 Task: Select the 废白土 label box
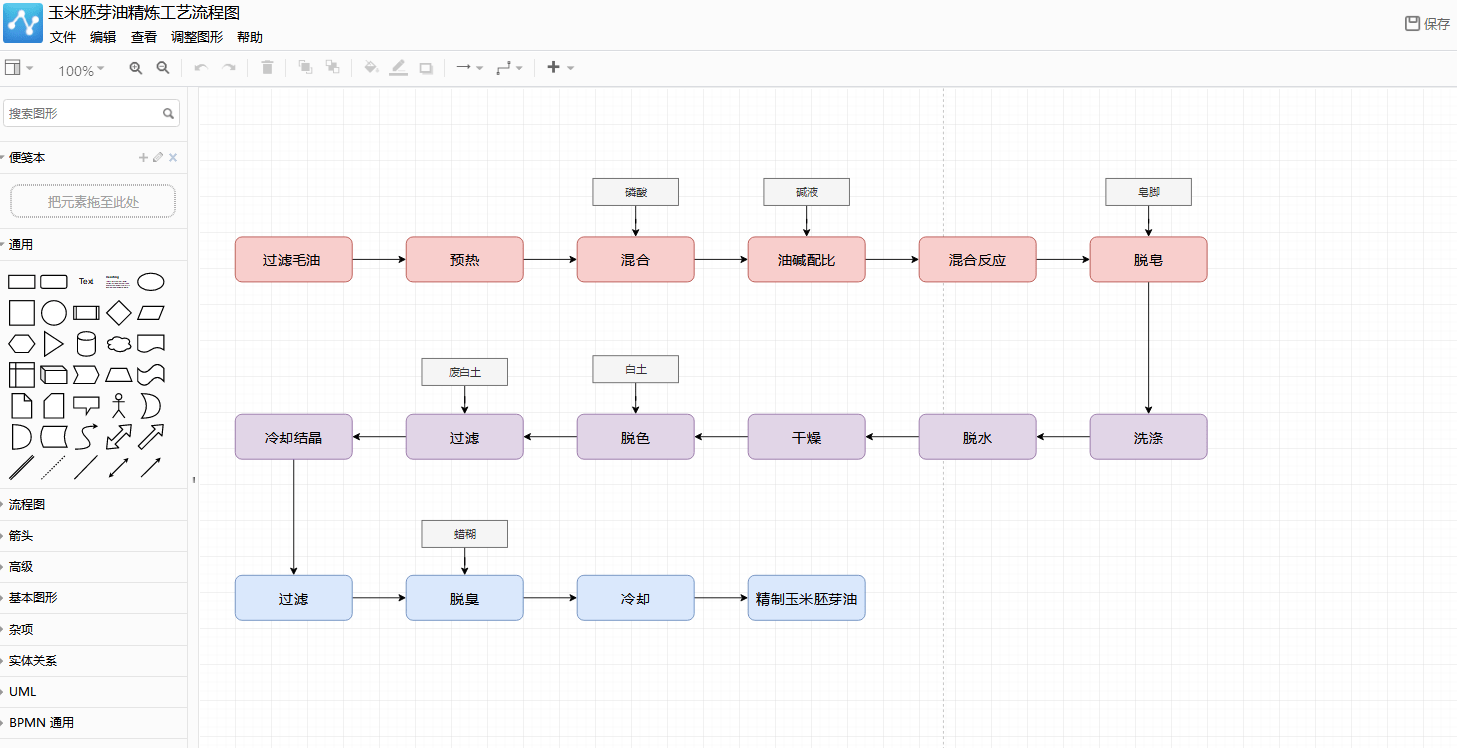pos(465,372)
